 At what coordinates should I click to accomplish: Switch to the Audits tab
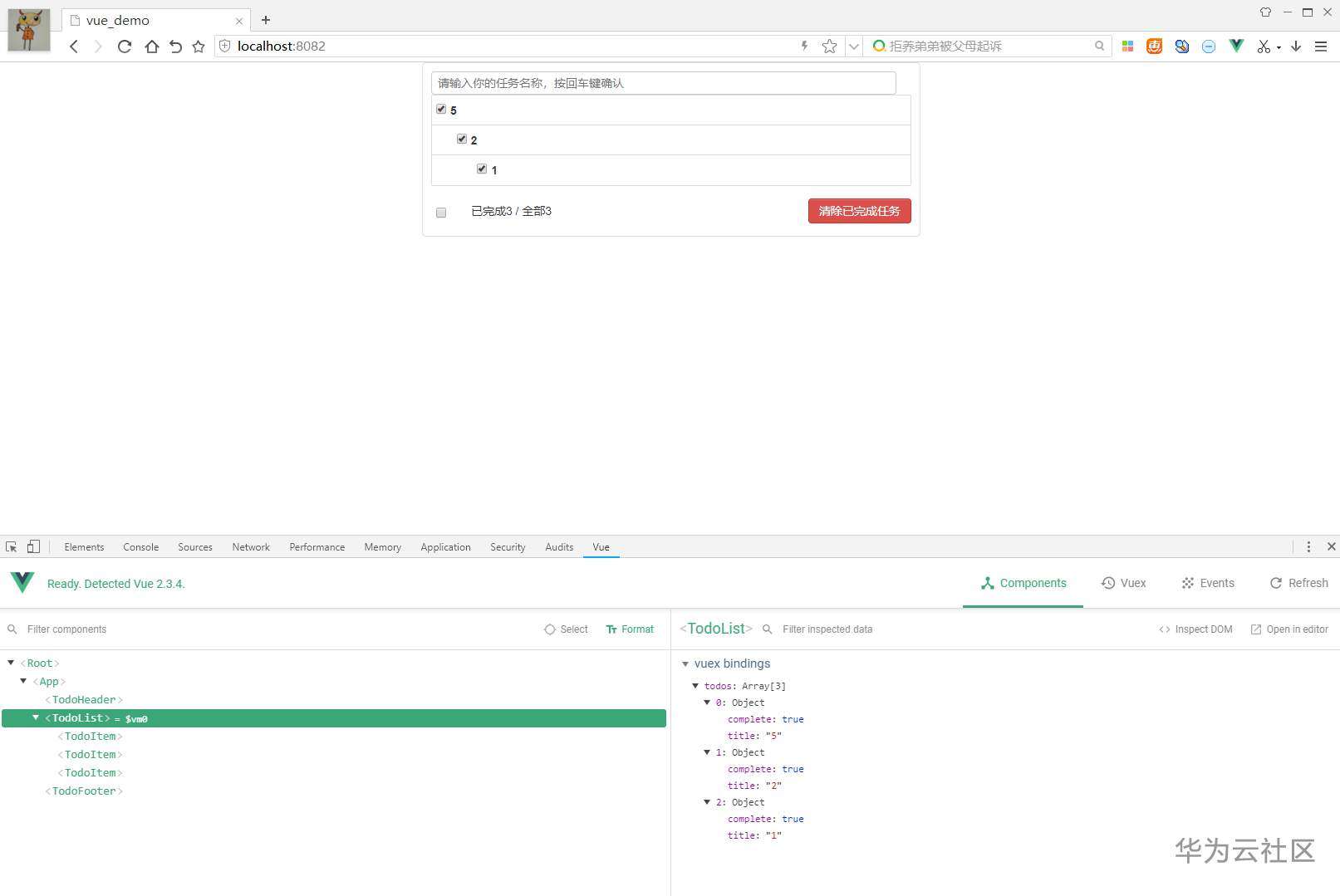point(559,547)
